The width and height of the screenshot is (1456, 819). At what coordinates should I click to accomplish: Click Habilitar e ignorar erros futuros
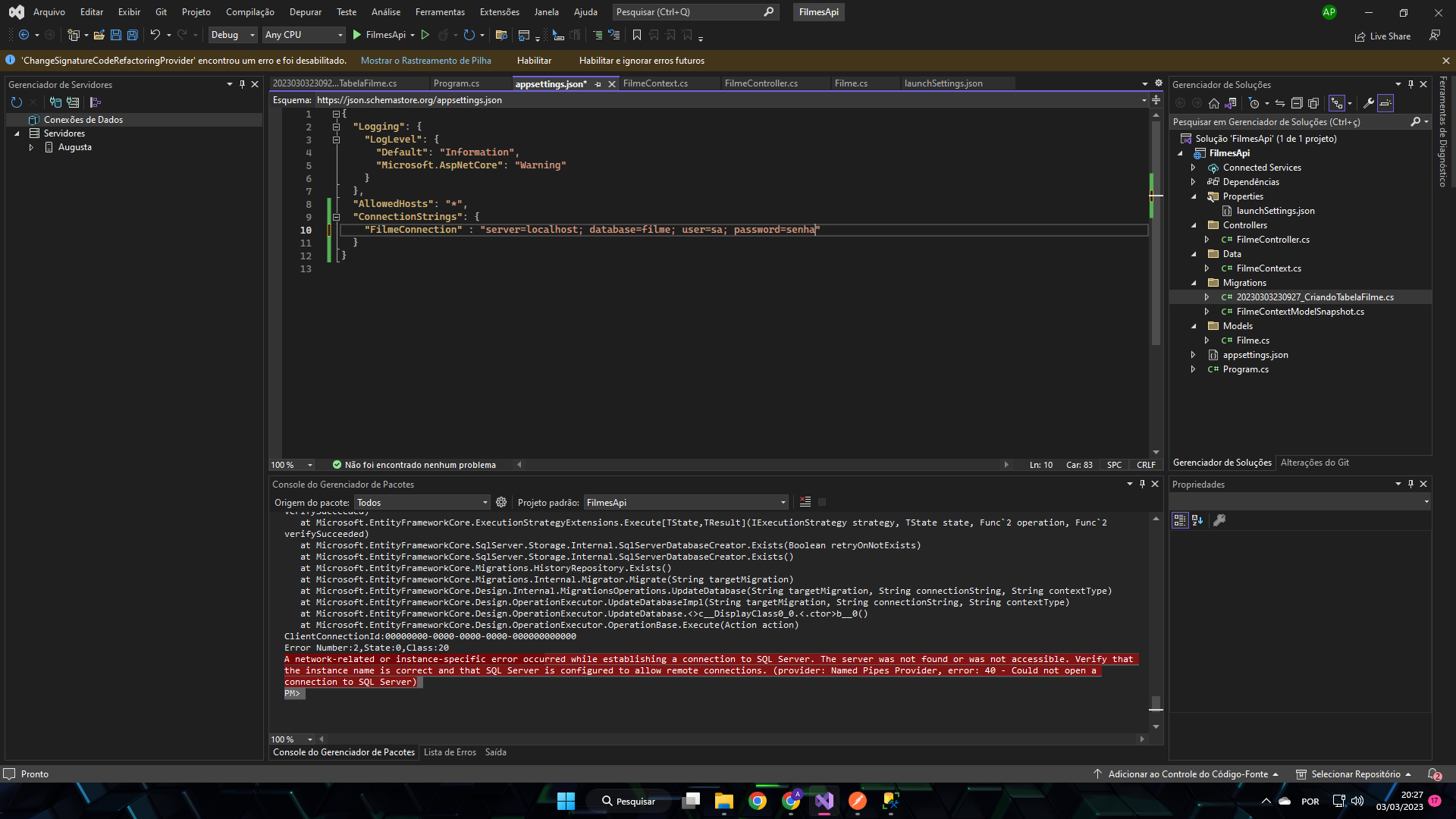(x=642, y=61)
